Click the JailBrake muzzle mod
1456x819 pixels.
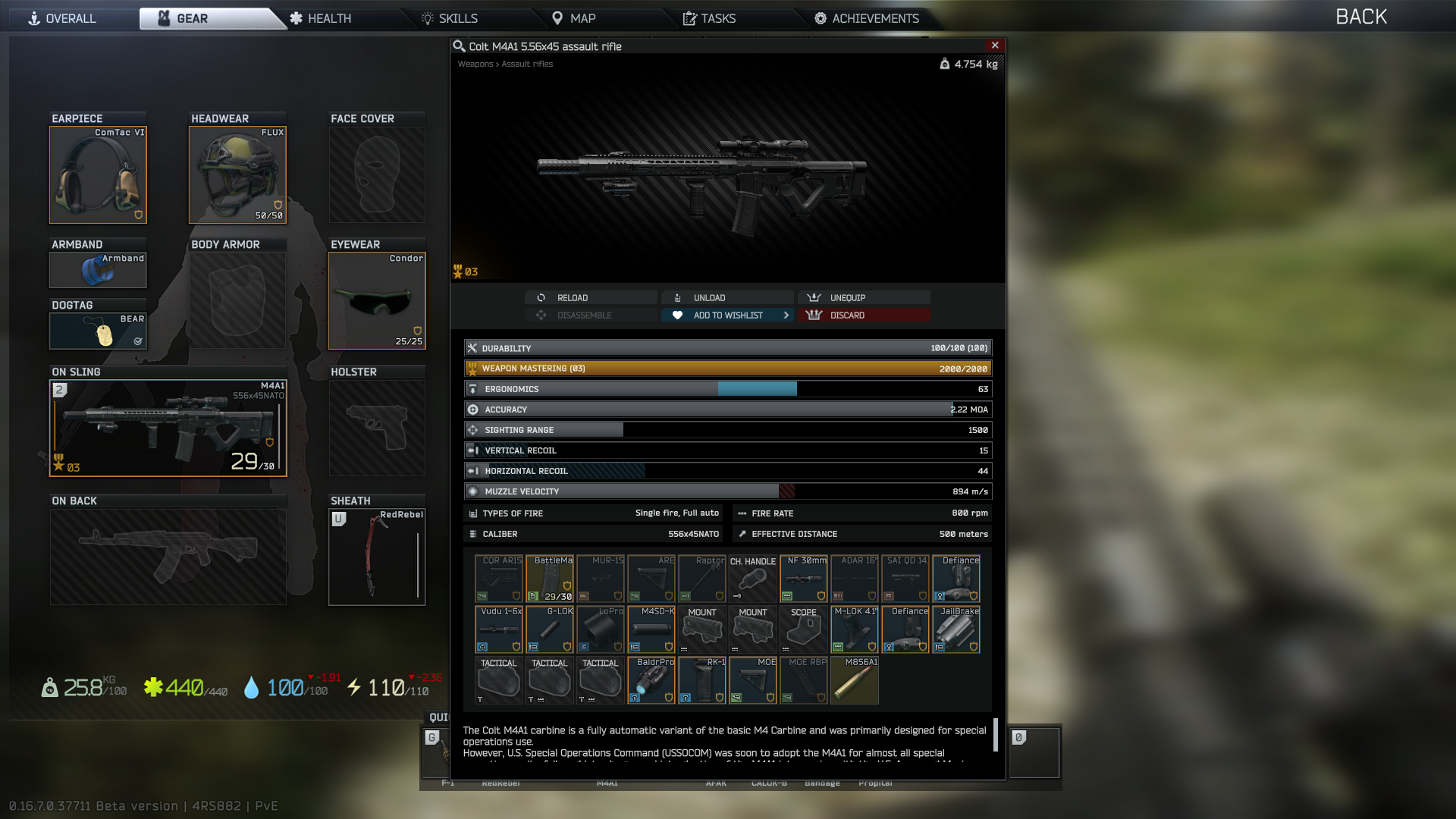[956, 629]
